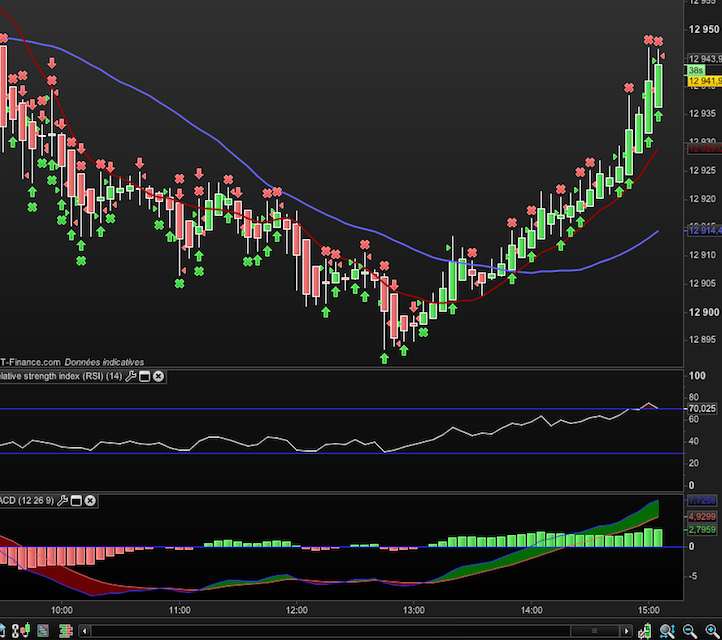Click the MACD histogram value 2,7959
This screenshot has height=640, width=722.
coord(702,530)
